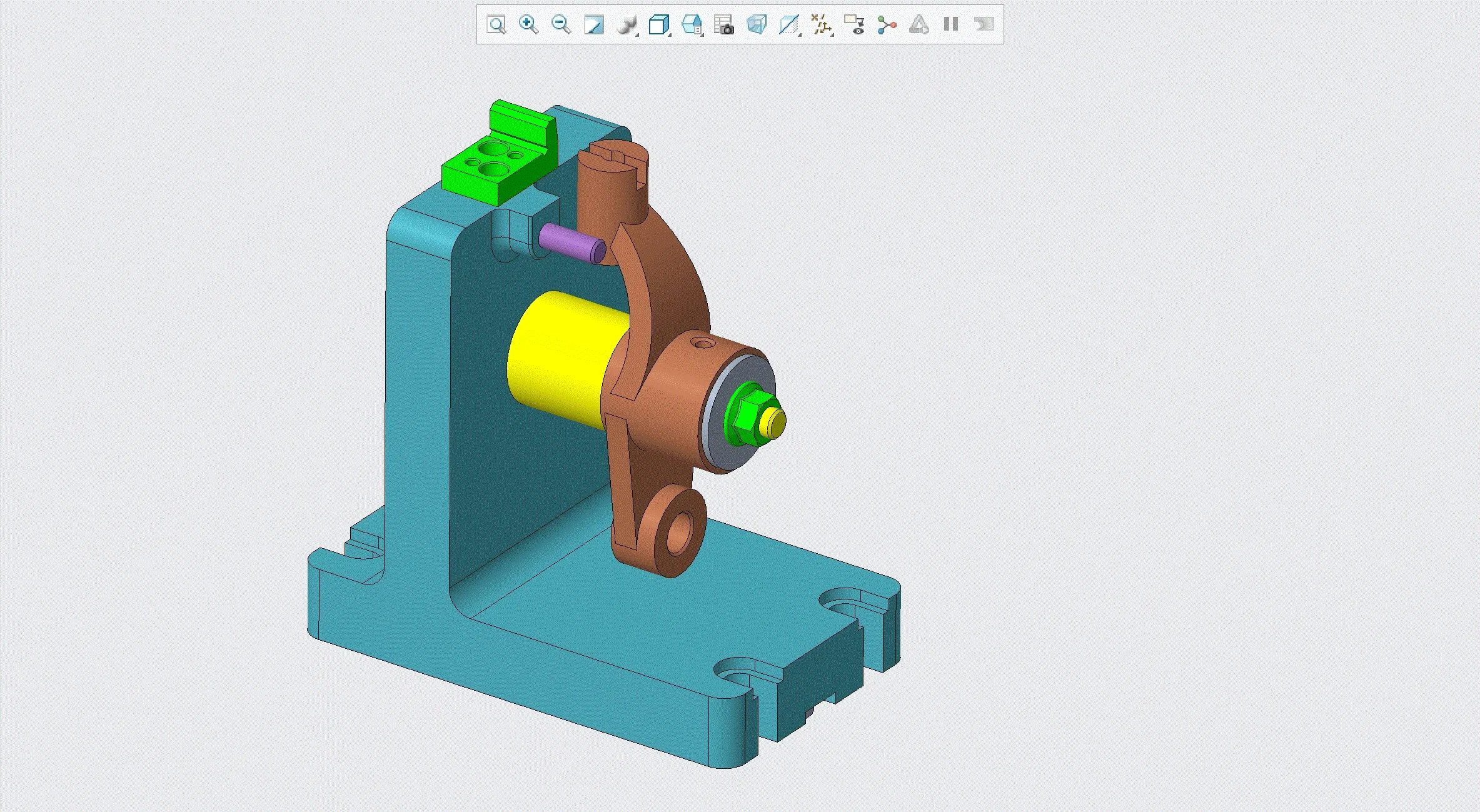Viewport: 1480px width, 812px height.
Task: Toggle the Annotation Display icon
Action: 853,25
